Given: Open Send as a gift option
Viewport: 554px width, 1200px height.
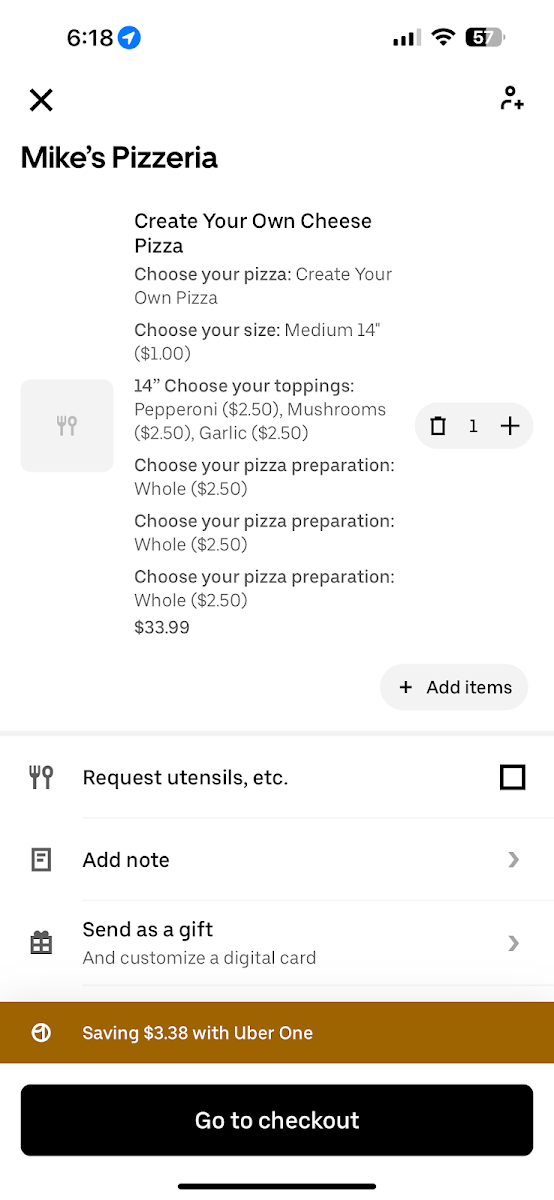Looking at the screenshot, I should tap(277, 943).
